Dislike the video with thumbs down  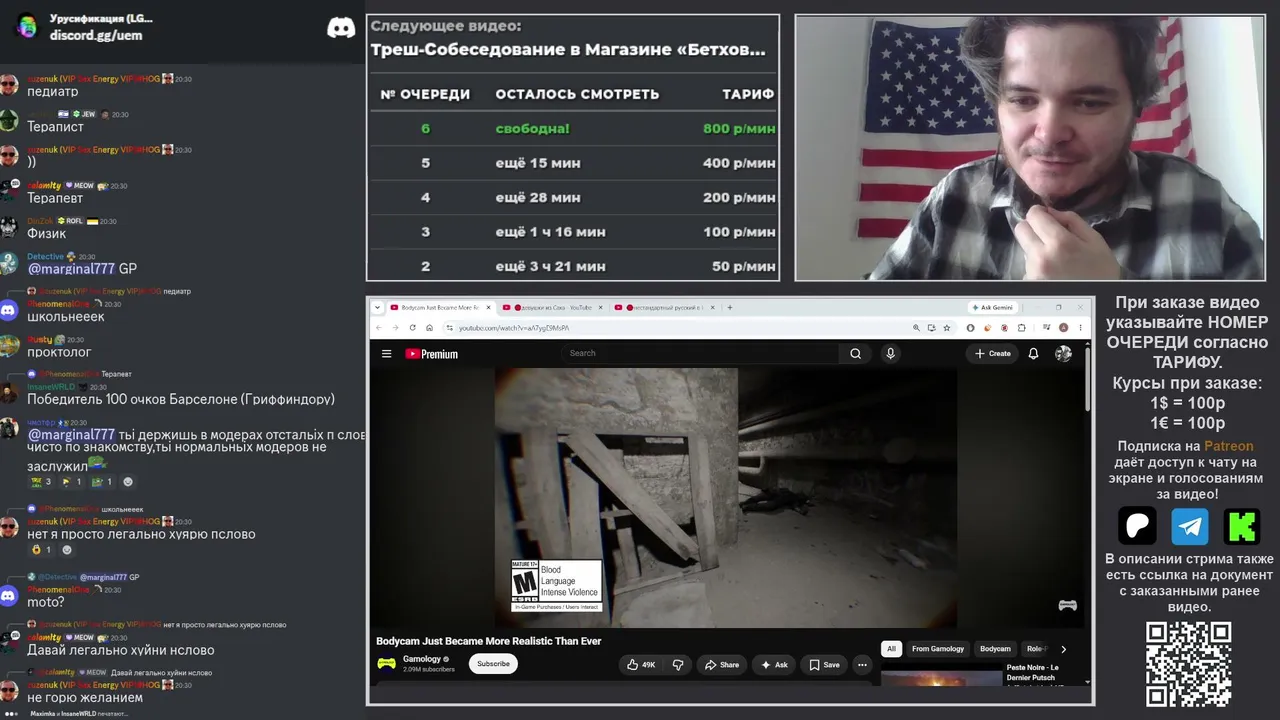[678, 664]
